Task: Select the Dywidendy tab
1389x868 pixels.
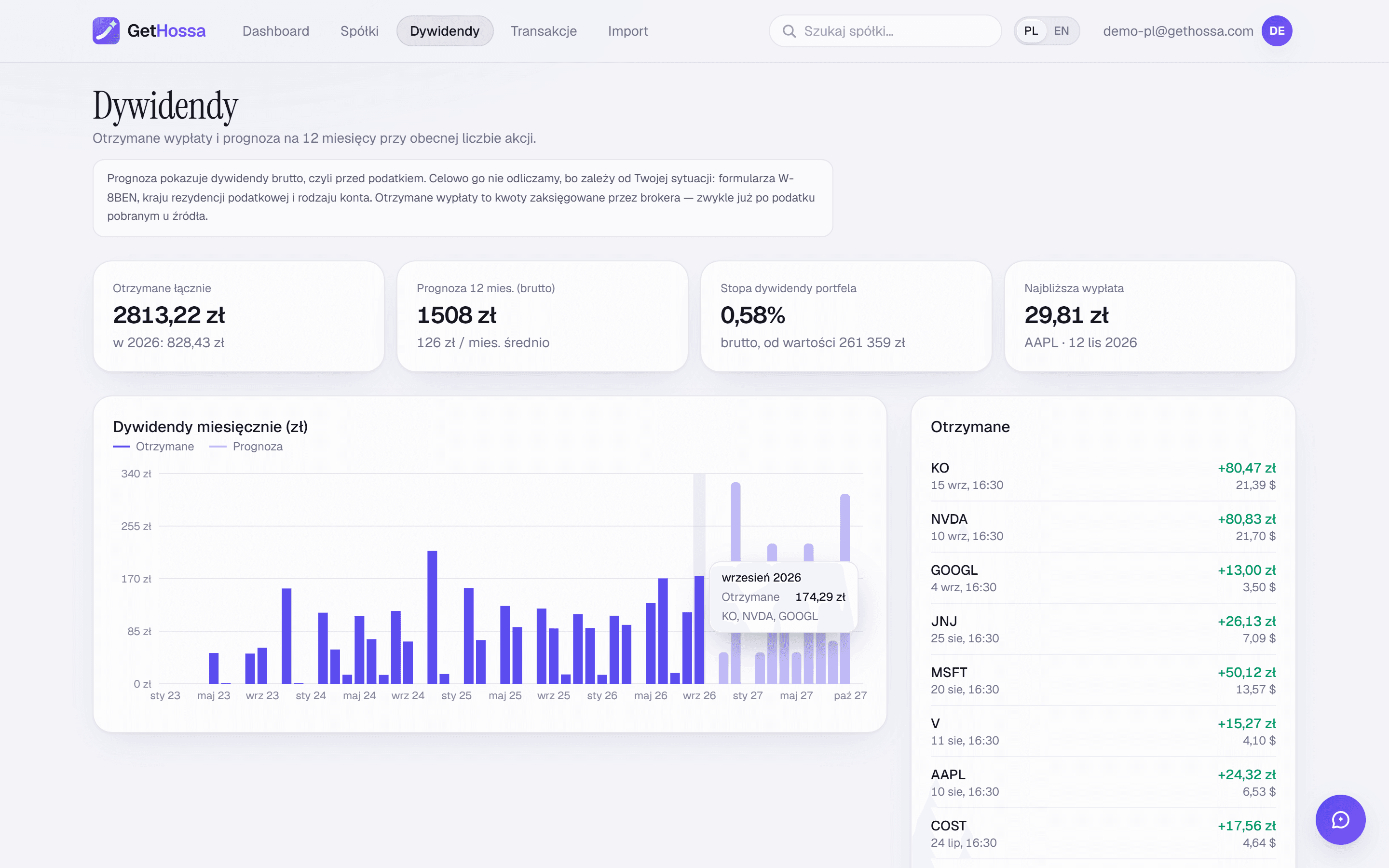Action: point(445,31)
